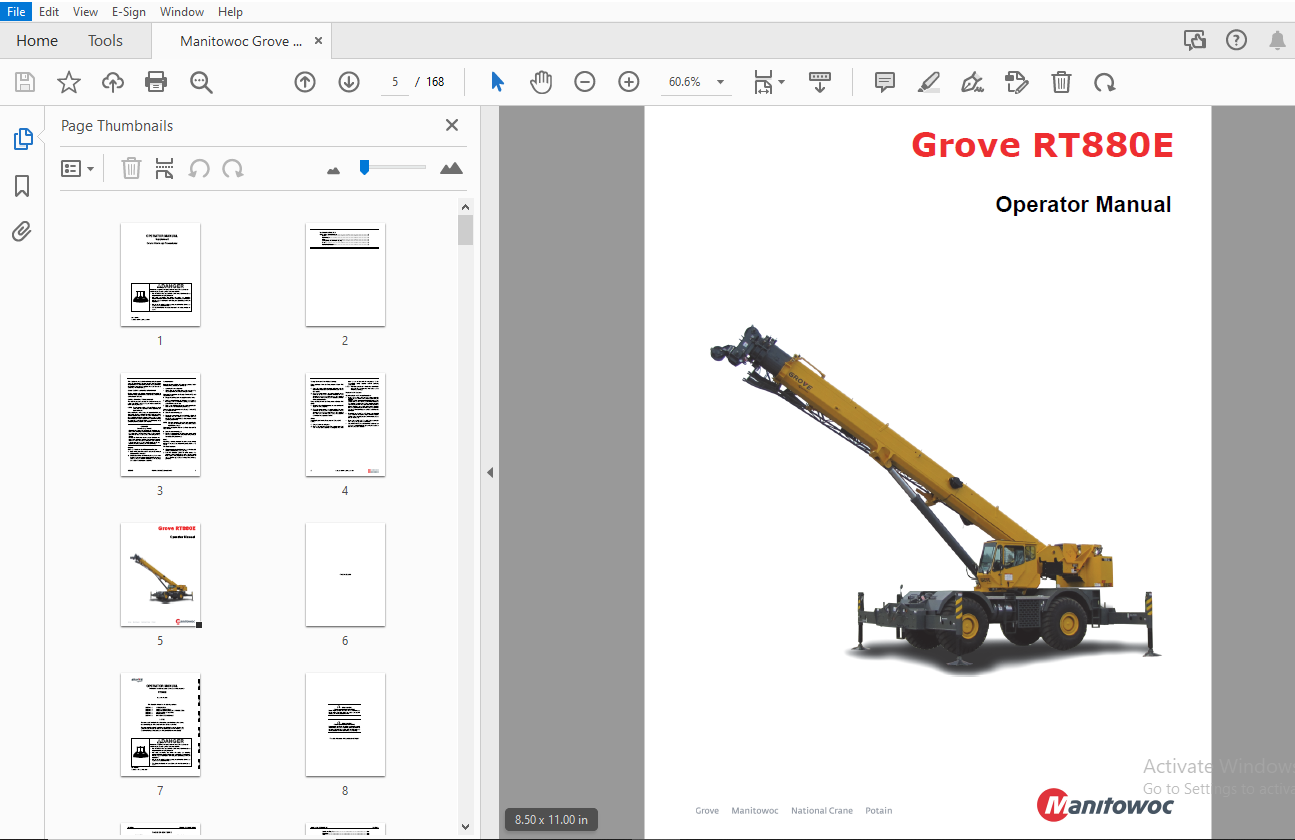
Task: Select page 7 thumbnail
Action: 160,724
